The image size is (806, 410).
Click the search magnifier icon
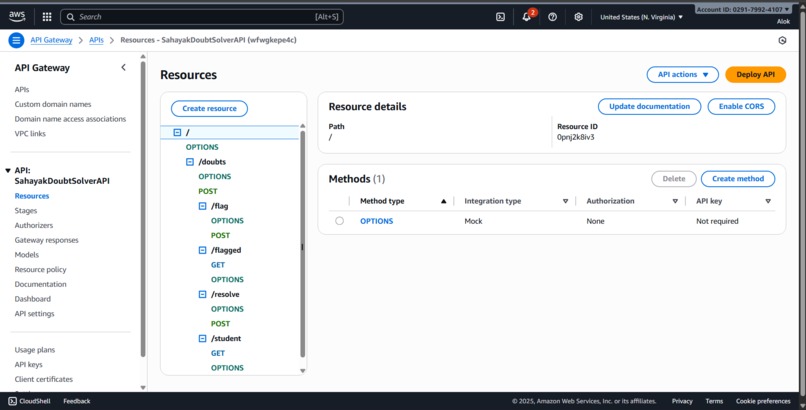point(70,17)
